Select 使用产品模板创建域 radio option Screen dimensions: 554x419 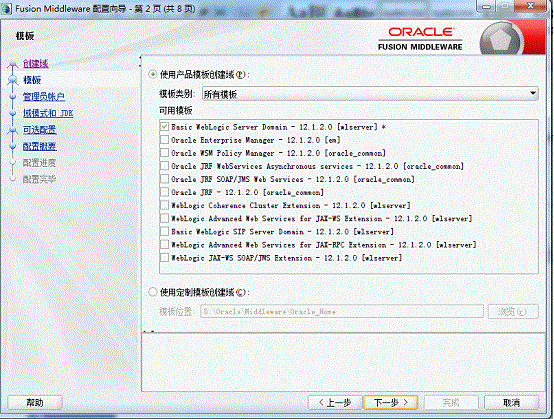153,75
